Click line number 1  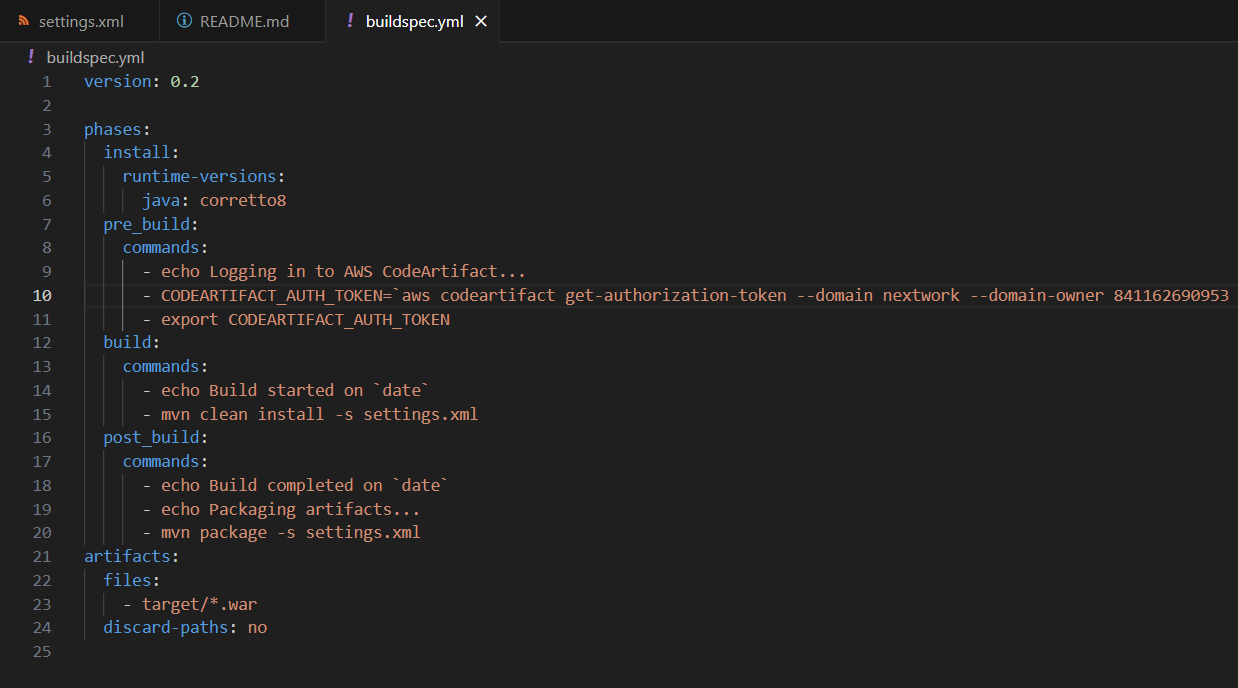click(46, 81)
